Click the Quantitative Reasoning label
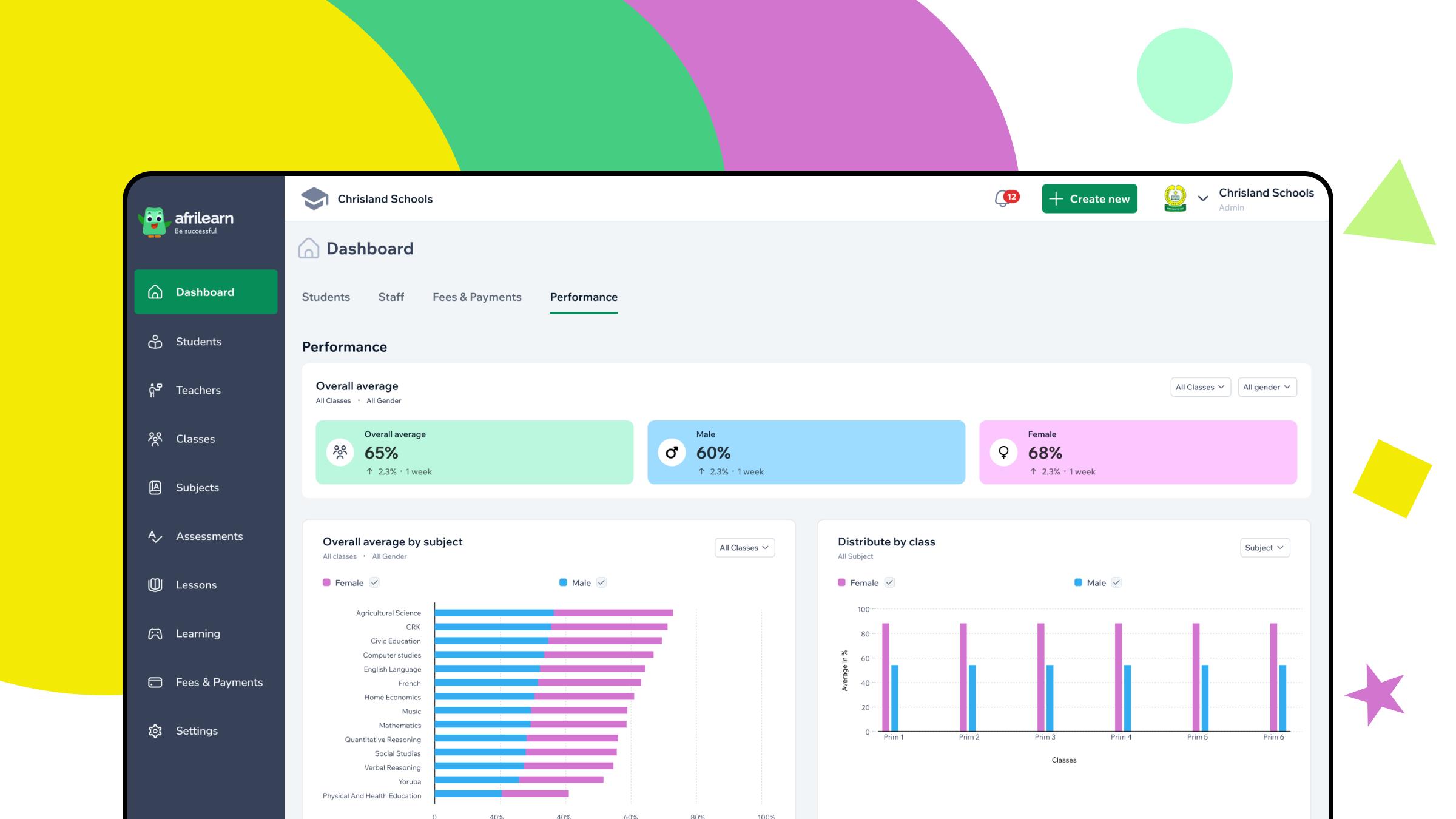Image resolution: width=1456 pixels, height=819 pixels. [x=383, y=740]
